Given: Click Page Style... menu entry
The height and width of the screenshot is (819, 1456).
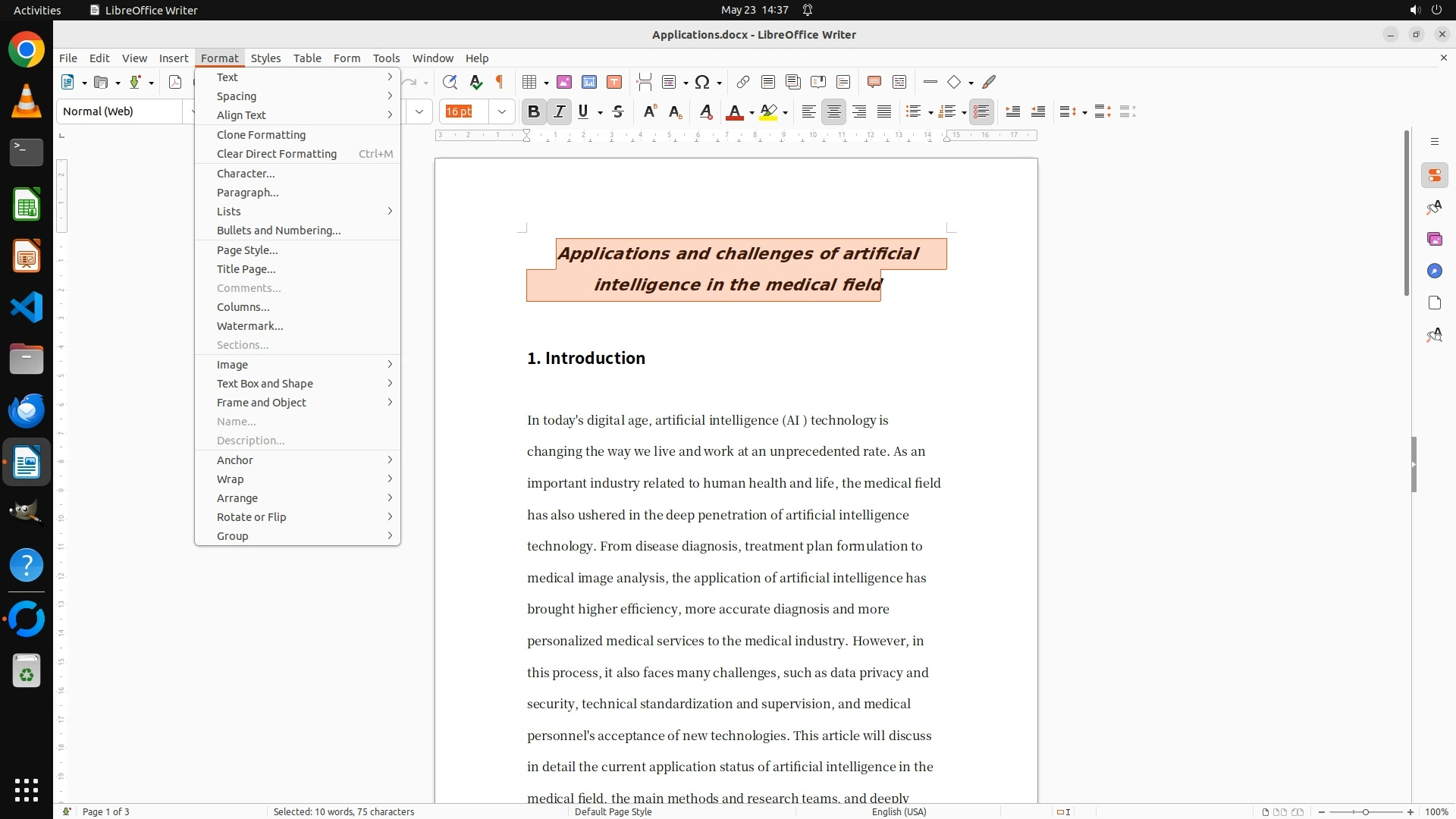Looking at the screenshot, I should tap(247, 250).
